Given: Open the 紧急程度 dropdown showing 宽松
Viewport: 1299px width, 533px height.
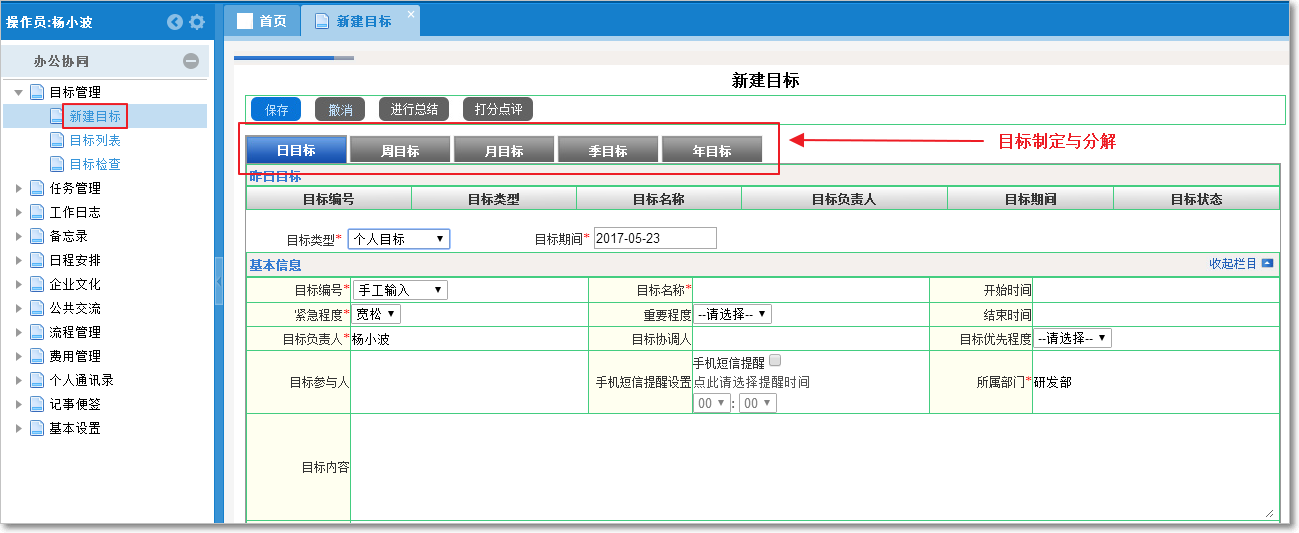Looking at the screenshot, I should coord(376,314).
